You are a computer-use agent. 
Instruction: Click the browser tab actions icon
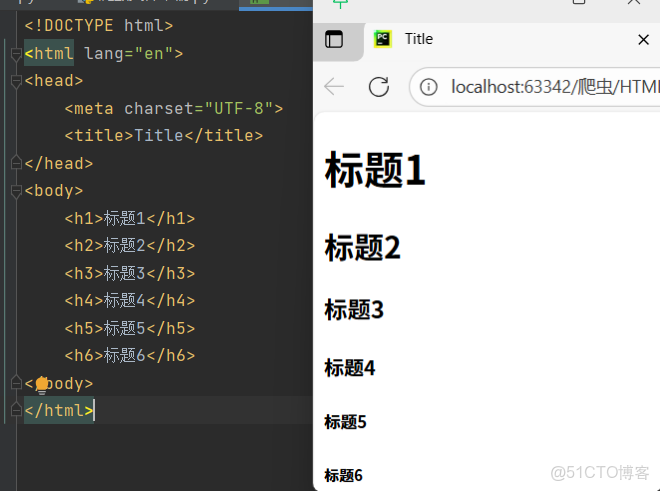334,40
